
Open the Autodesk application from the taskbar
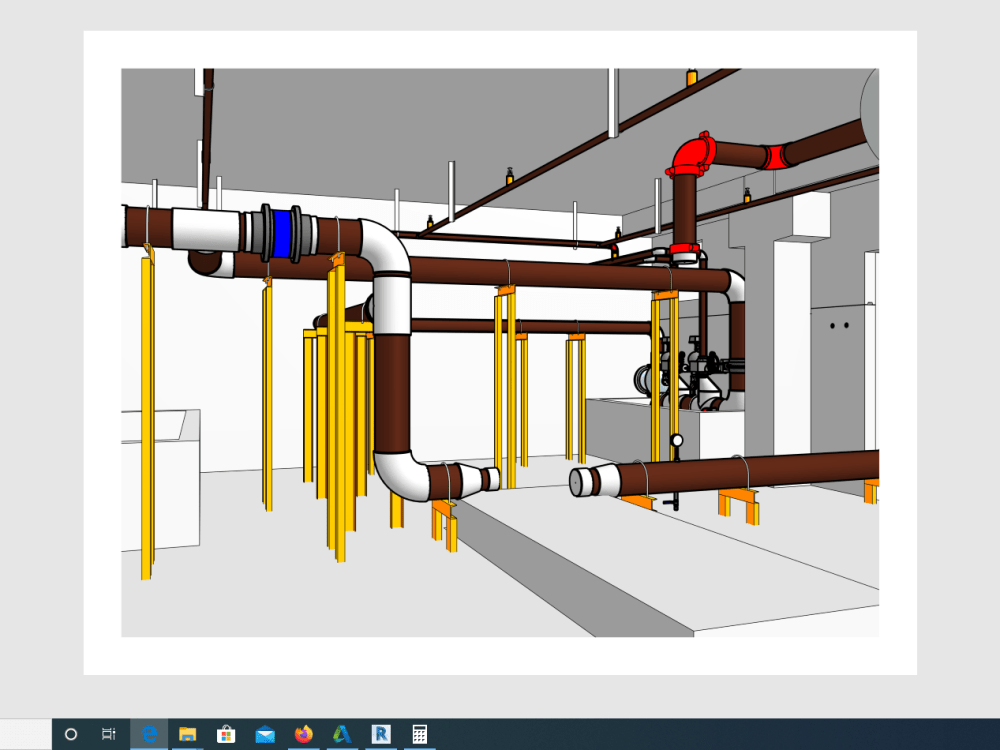[x=341, y=735]
